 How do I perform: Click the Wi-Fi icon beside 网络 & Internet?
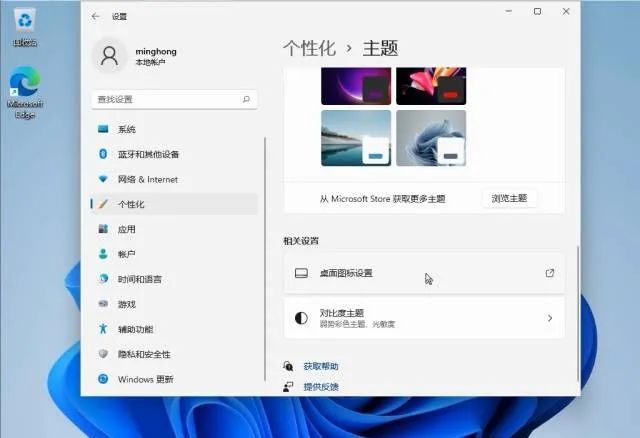[x=103, y=179]
